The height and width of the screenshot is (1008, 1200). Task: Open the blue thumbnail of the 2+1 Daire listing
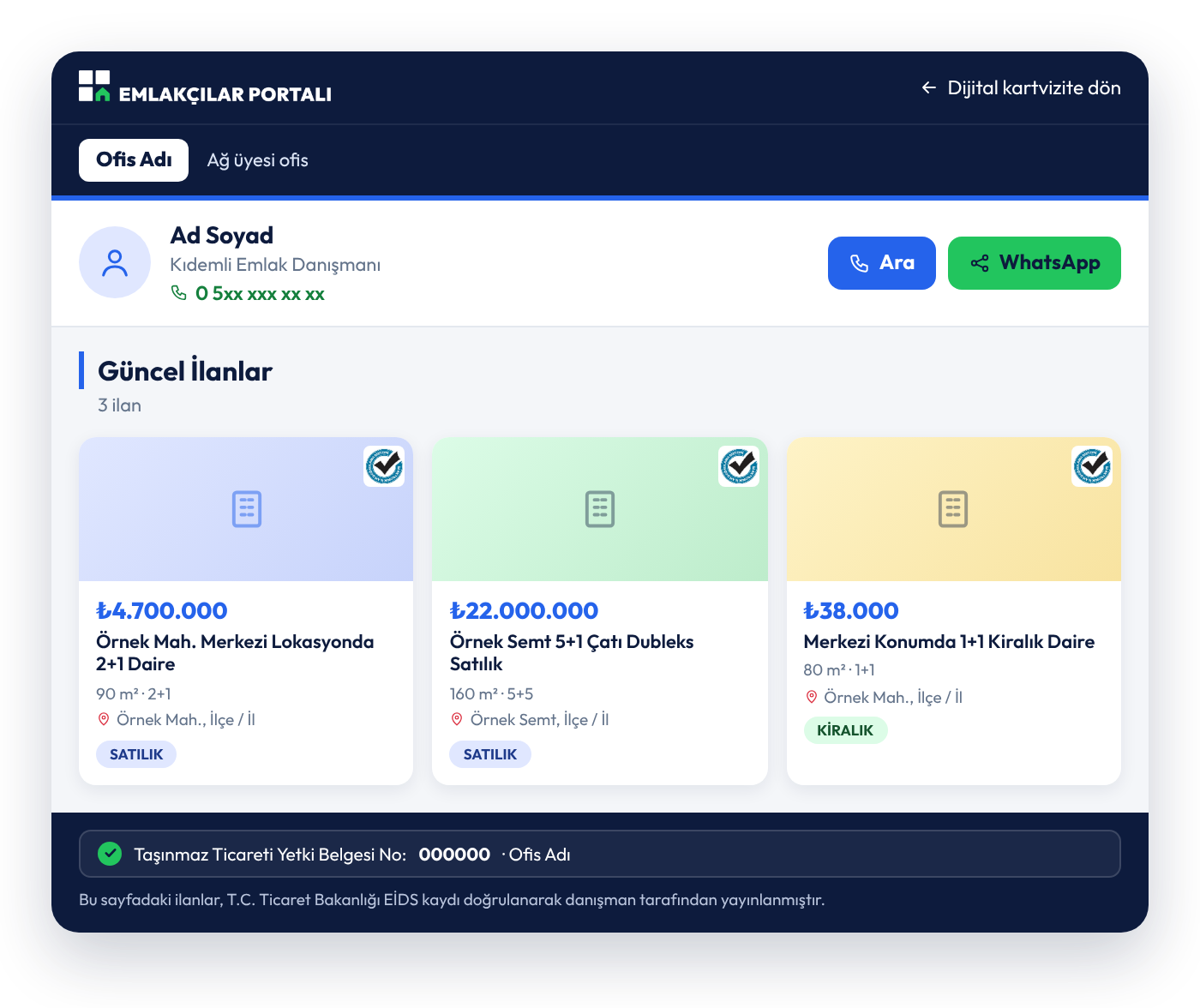[x=246, y=509]
